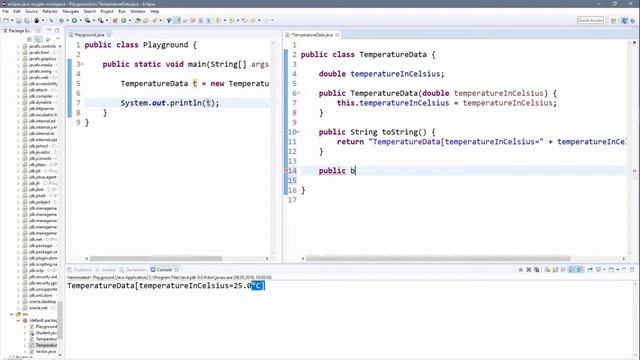Click the Pin Console icon

coord(590,269)
